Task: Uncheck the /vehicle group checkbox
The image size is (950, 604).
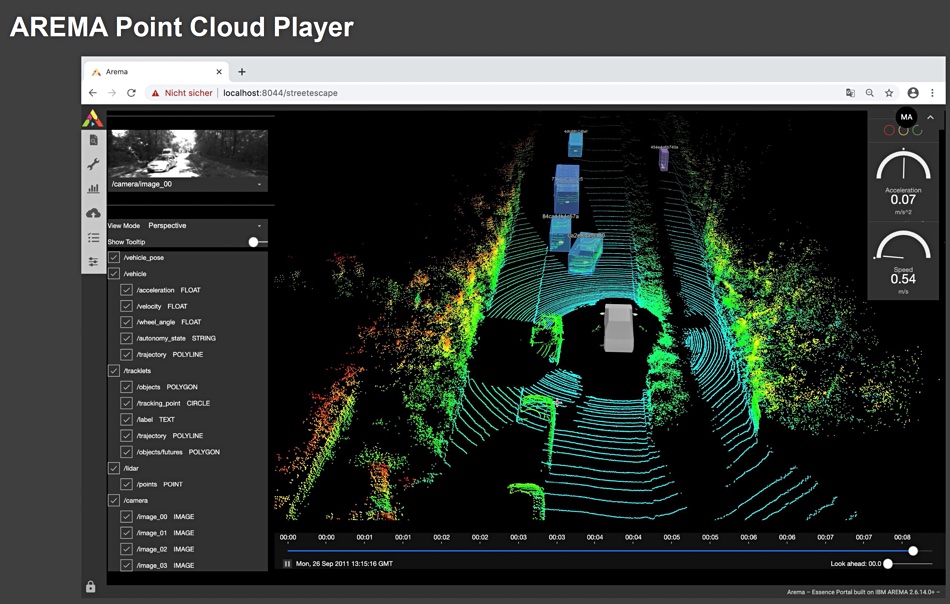Action: 114,274
